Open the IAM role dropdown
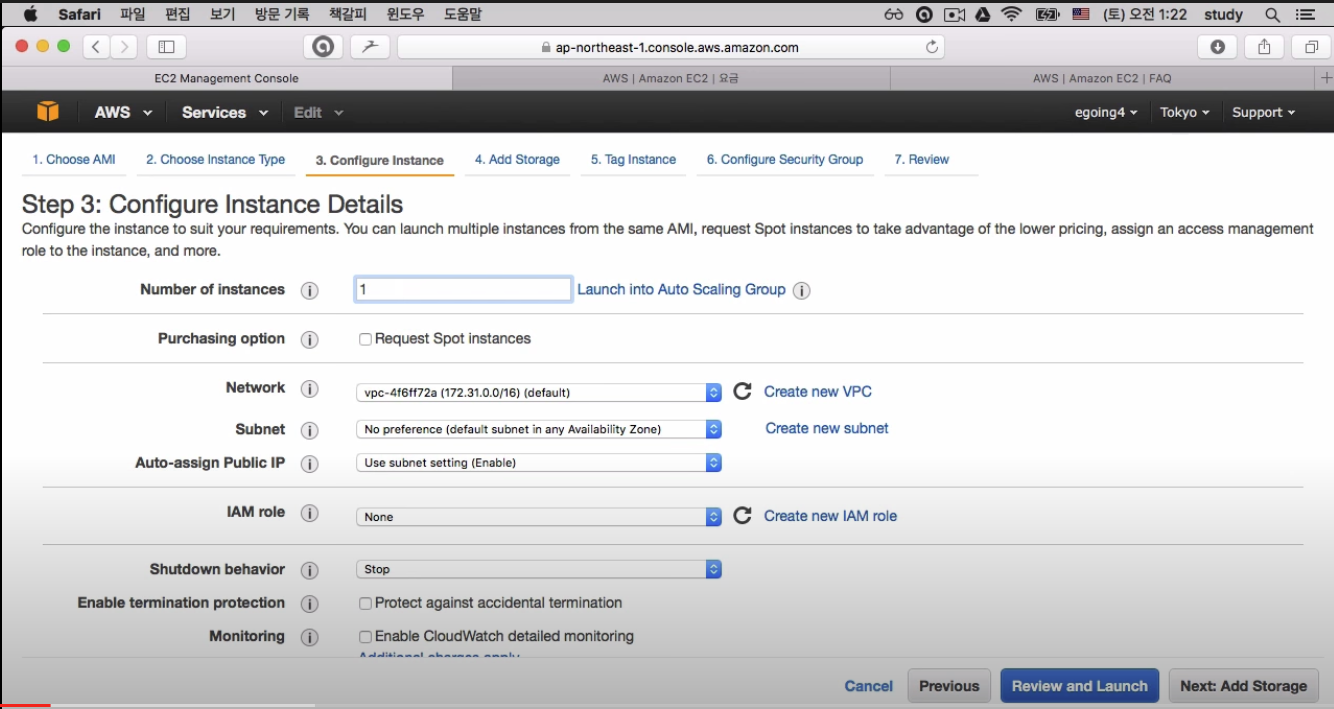Image resolution: width=1334 pixels, height=709 pixels. [539, 517]
